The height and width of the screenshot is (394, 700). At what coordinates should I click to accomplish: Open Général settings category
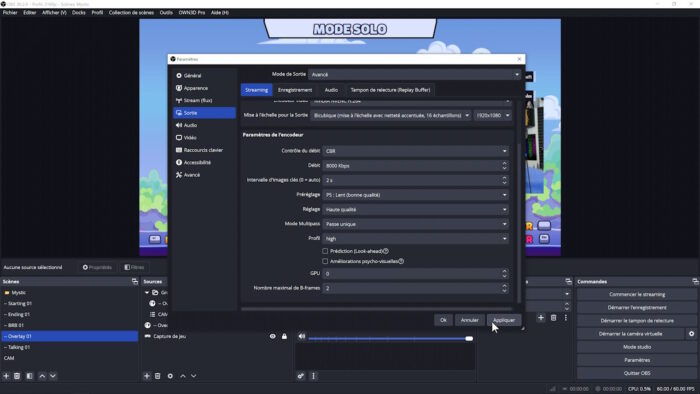click(x=204, y=76)
